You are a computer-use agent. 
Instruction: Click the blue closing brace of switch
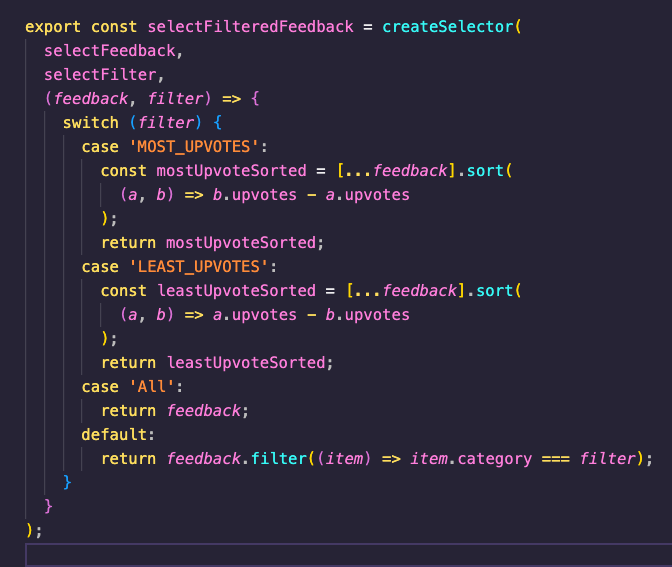point(67,482)
